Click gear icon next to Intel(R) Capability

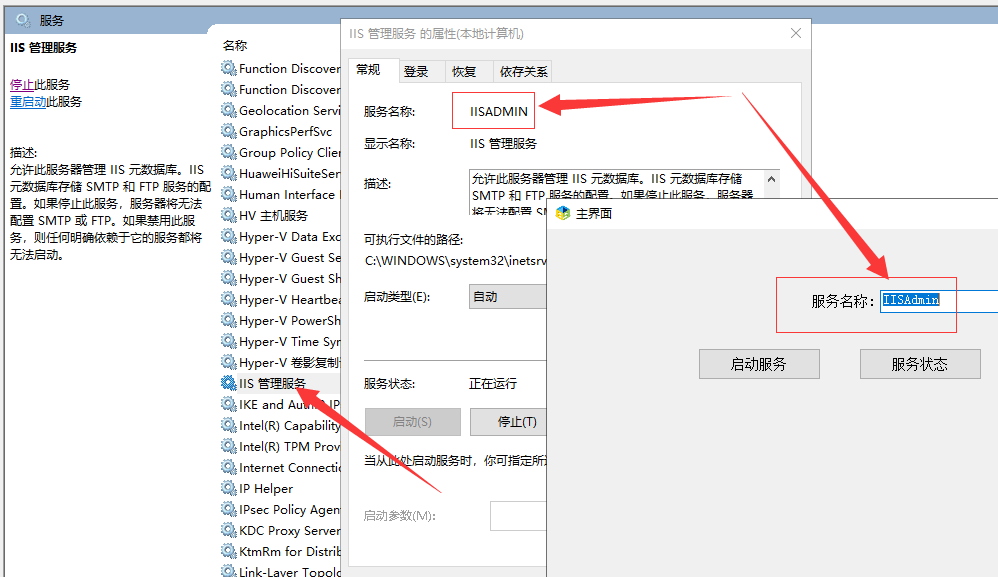pos(228,425)
